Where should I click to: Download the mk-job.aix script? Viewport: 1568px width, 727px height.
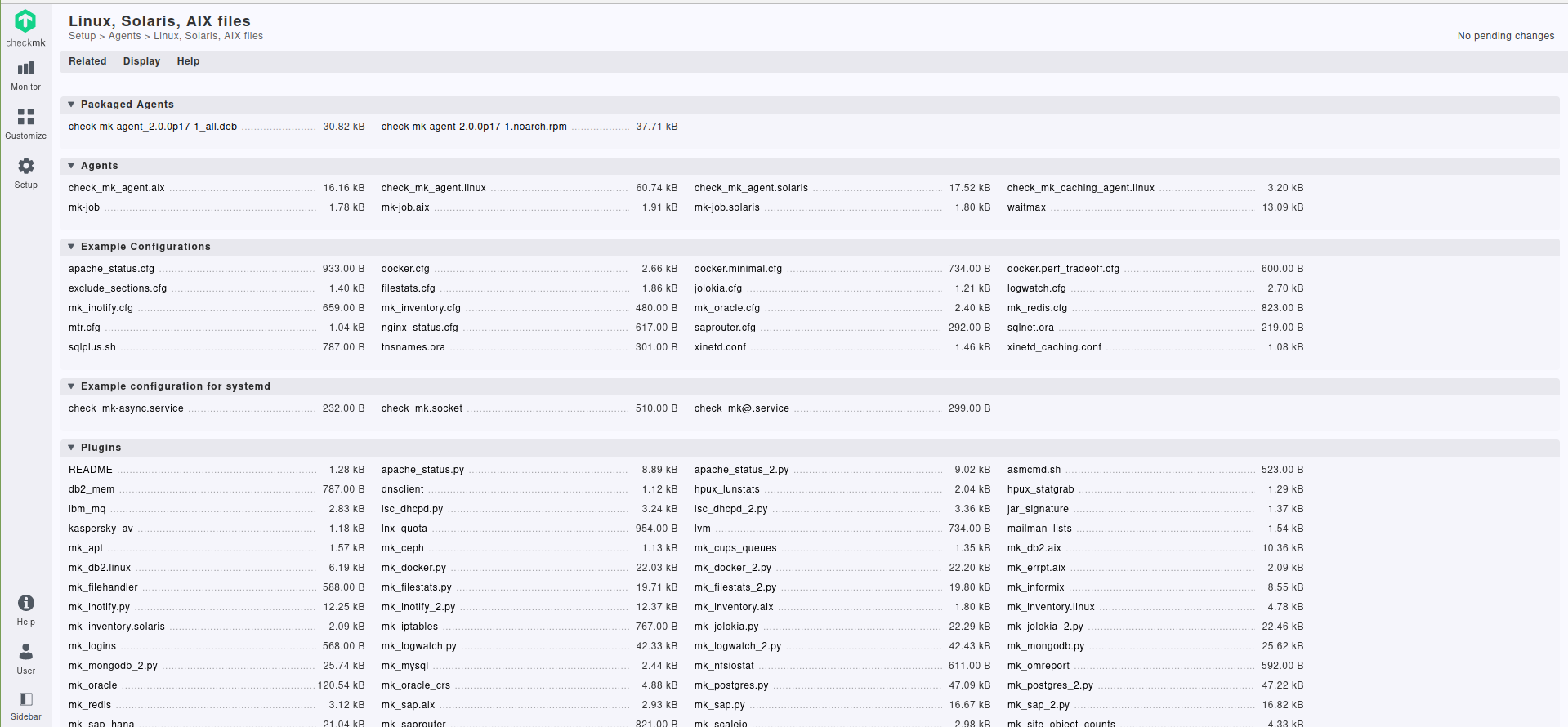(405, 207)
